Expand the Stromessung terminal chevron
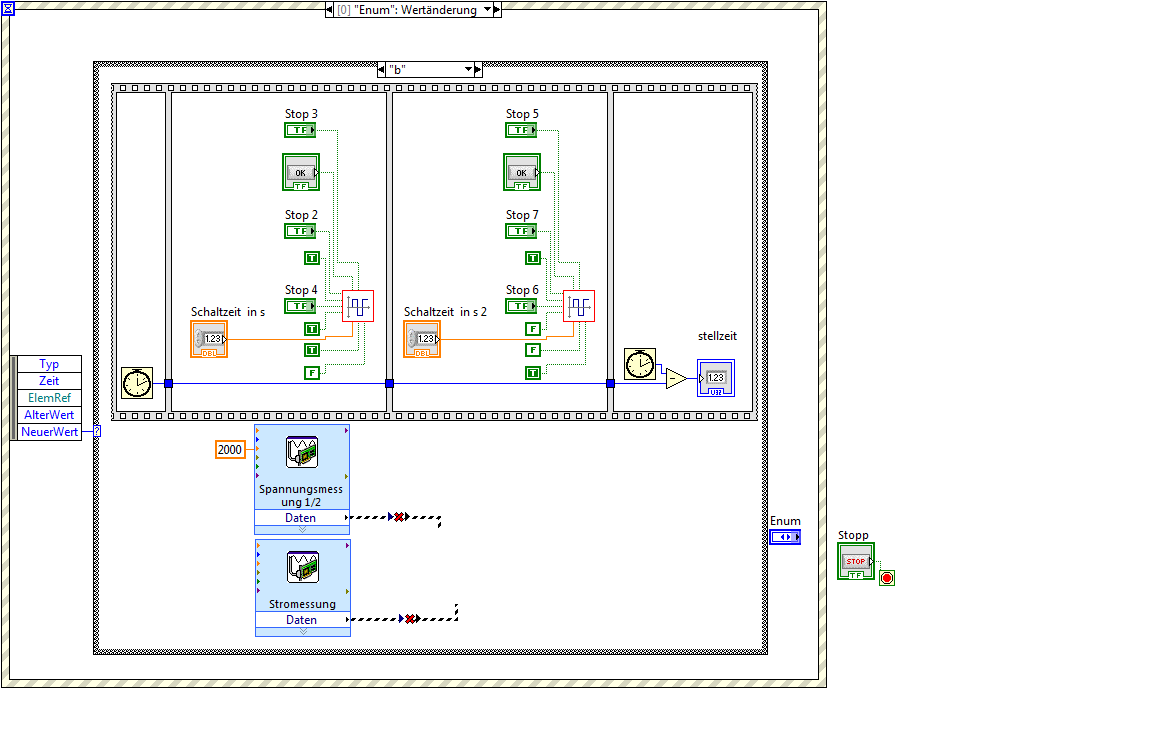Viewport: 1152px width, 734px height. [x=303, y=631]
